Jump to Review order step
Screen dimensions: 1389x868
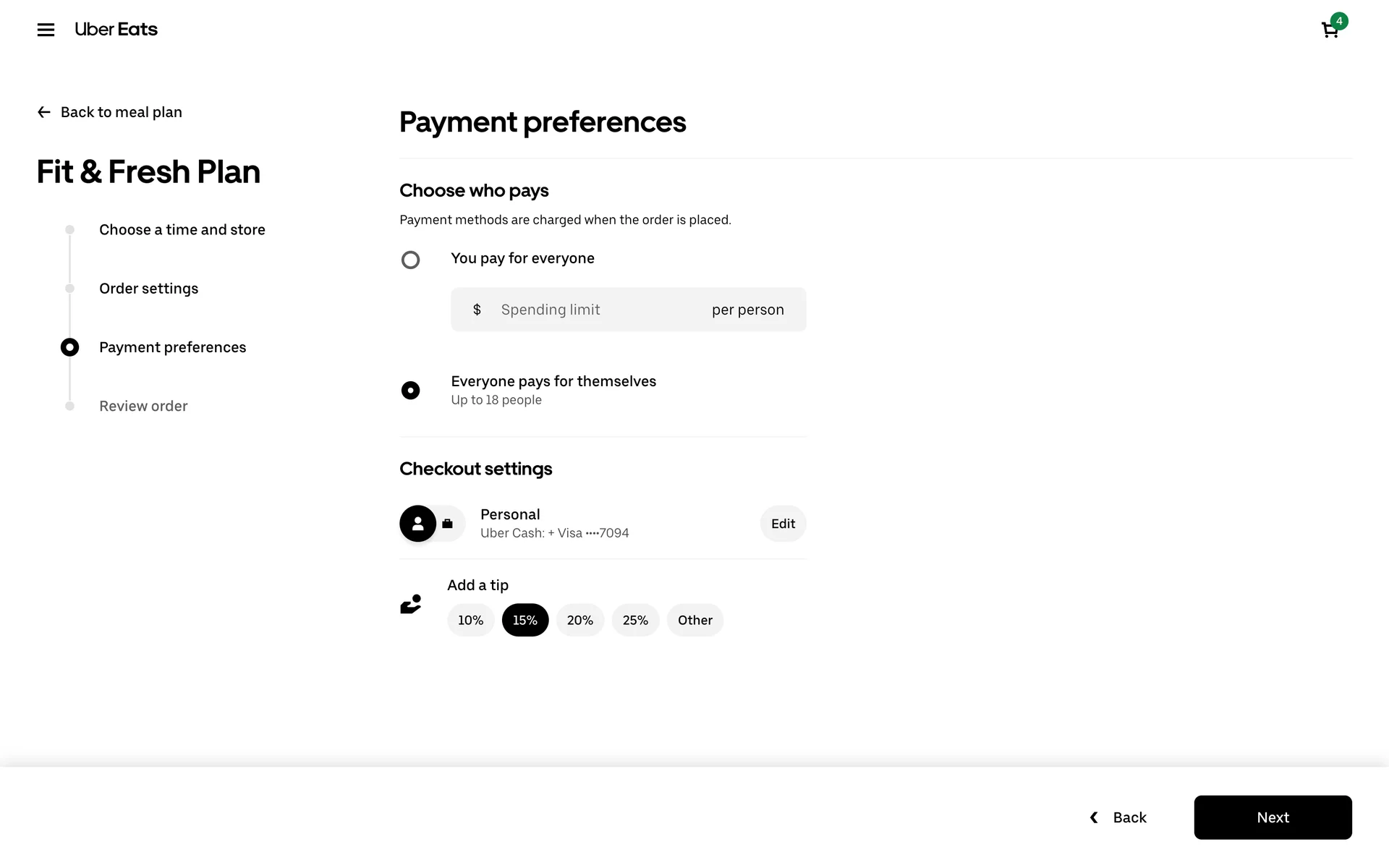pyautogui.click(x=143, y=407)
